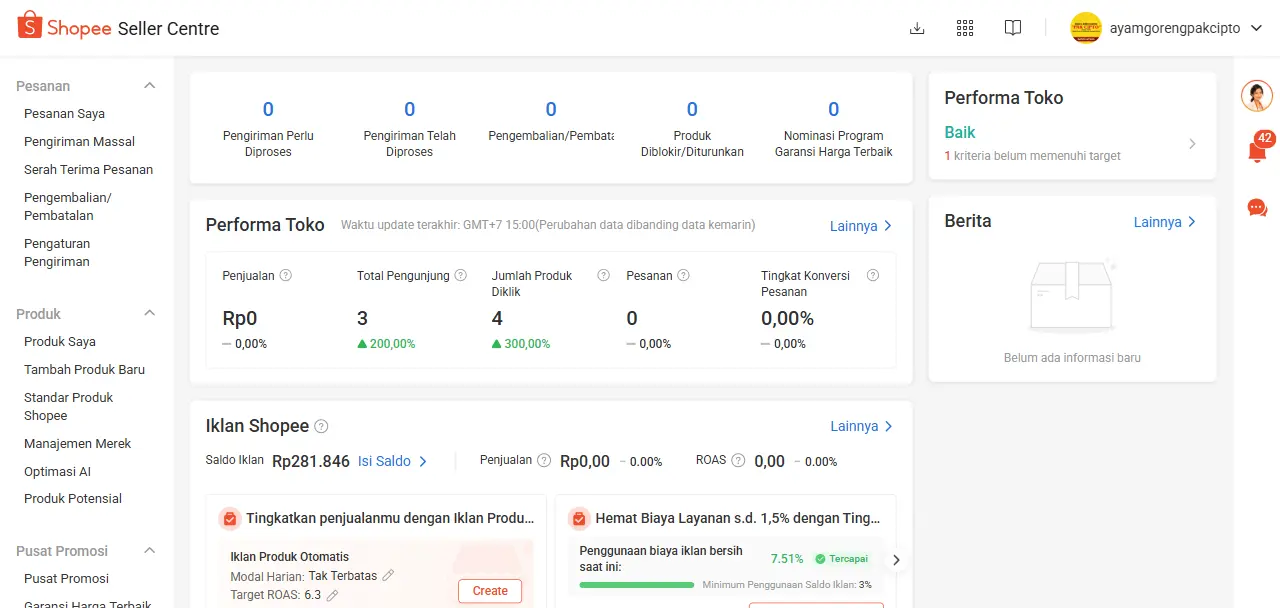1280x608 pixels.
Task: Click help icon beside Pesanan metric
Action: tap(684, 275)
